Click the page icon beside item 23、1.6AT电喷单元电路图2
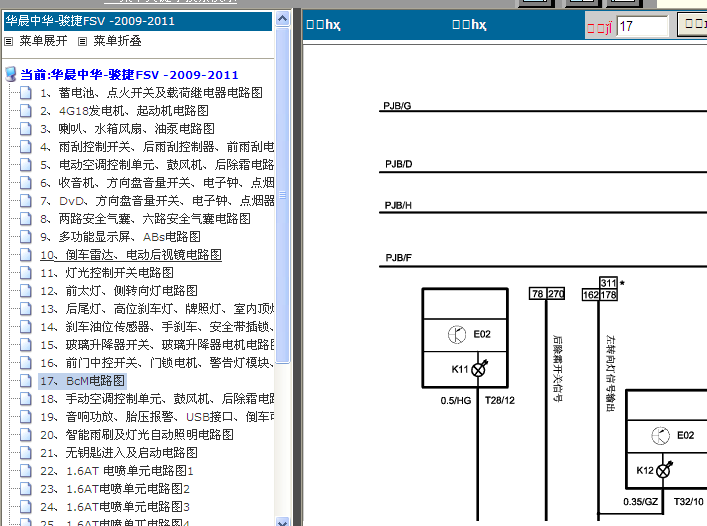707x526 pixels. coord(26,489)
